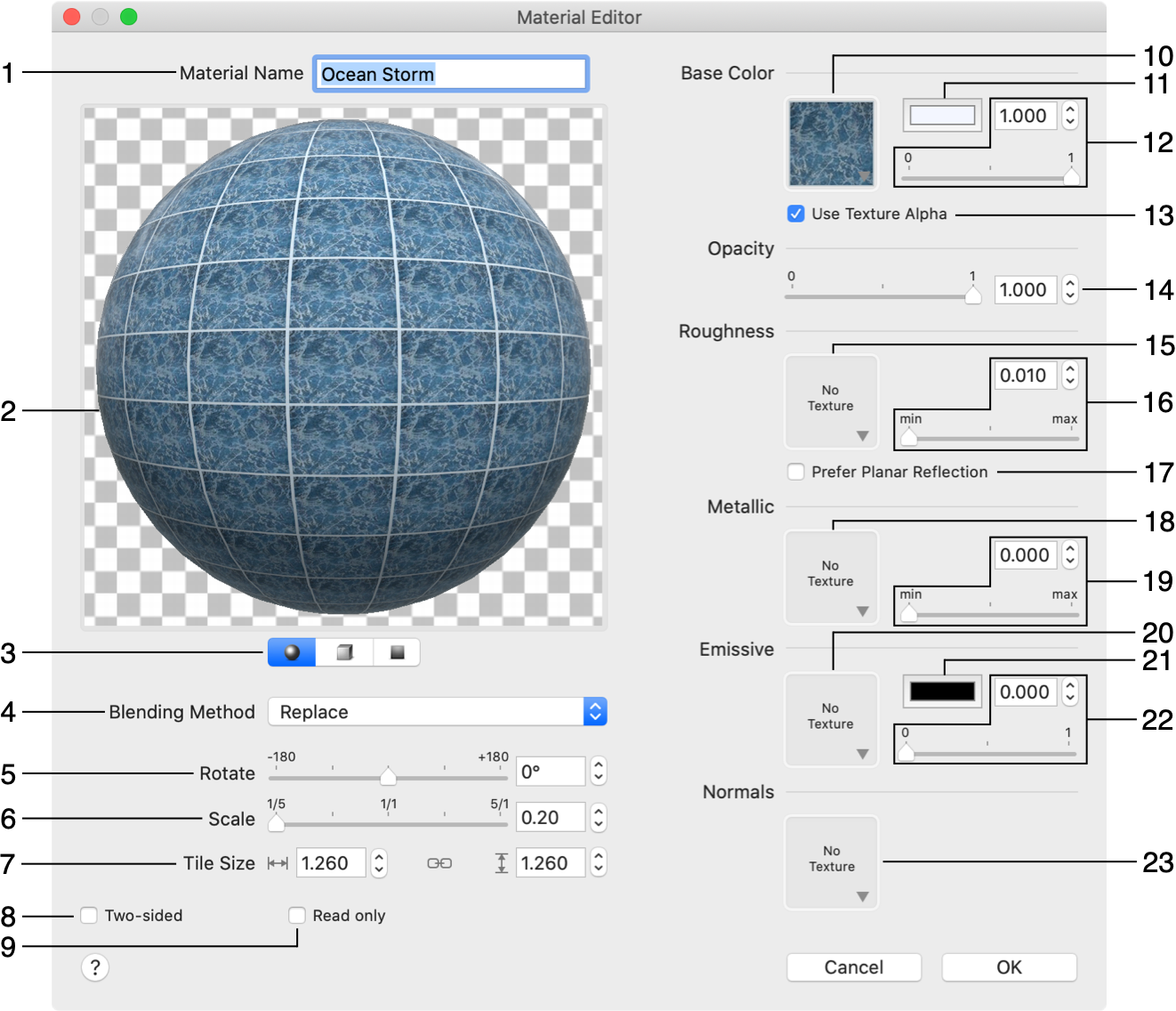Click the Scale value stepper
1176x1011 pixels.
coord(599,818)
